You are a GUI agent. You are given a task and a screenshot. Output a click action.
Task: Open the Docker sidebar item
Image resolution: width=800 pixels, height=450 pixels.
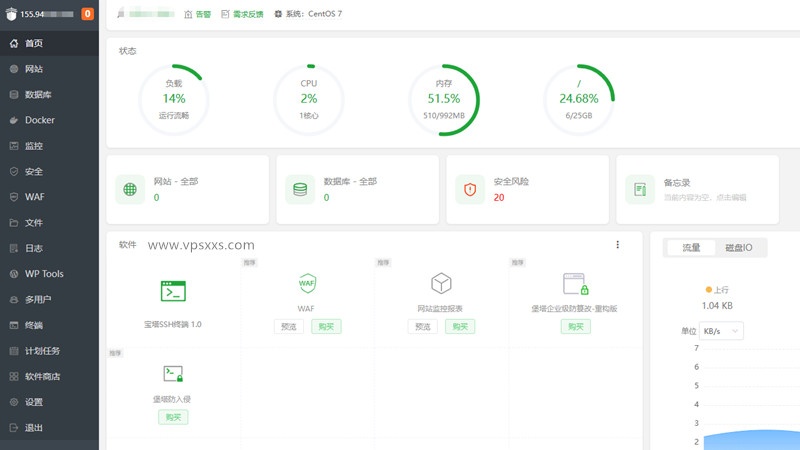click(49, 120)
